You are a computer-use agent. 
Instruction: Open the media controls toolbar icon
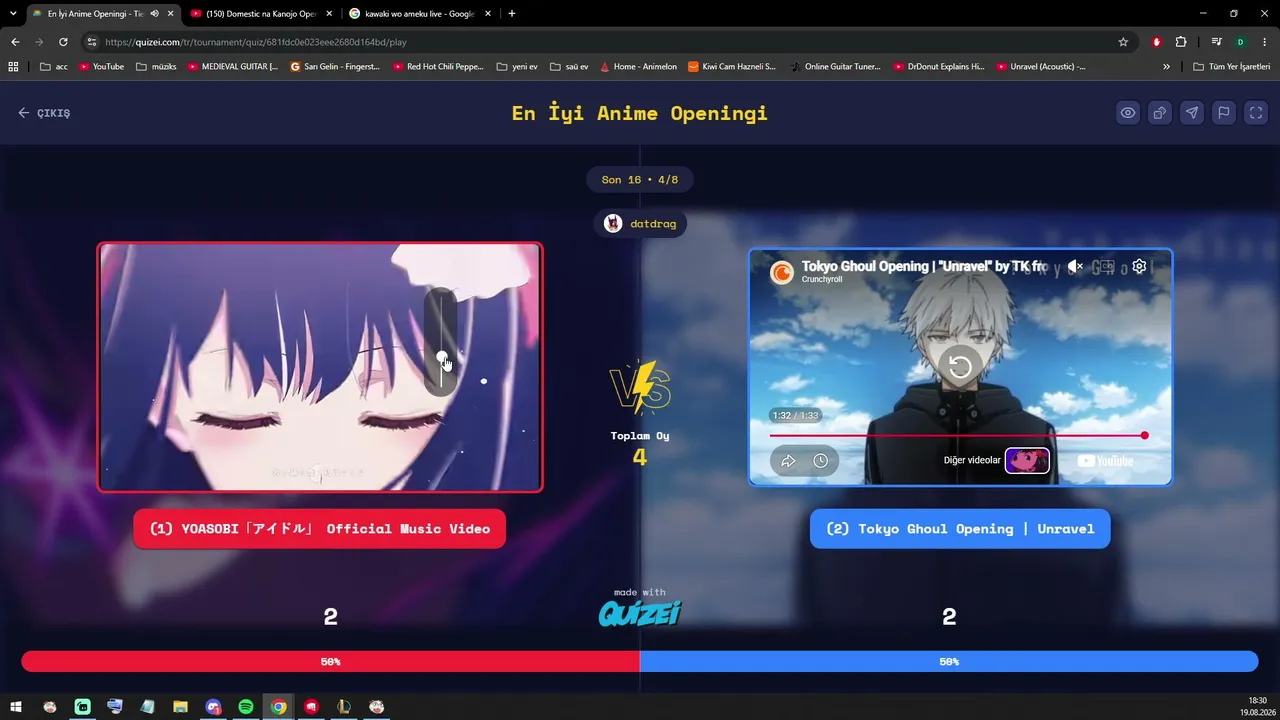pos(1216,42)
